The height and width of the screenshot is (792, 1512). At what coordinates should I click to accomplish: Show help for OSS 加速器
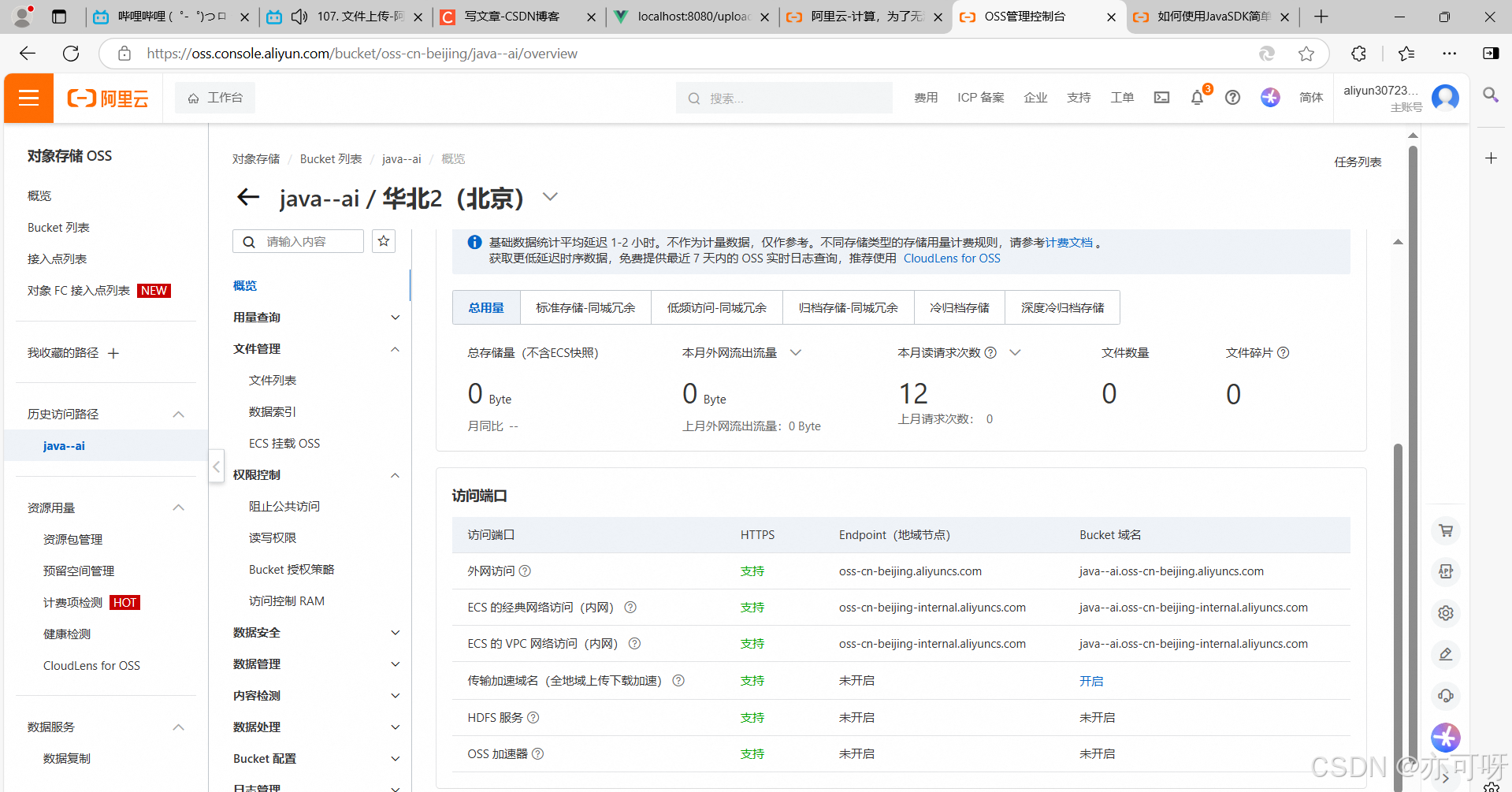537,753
